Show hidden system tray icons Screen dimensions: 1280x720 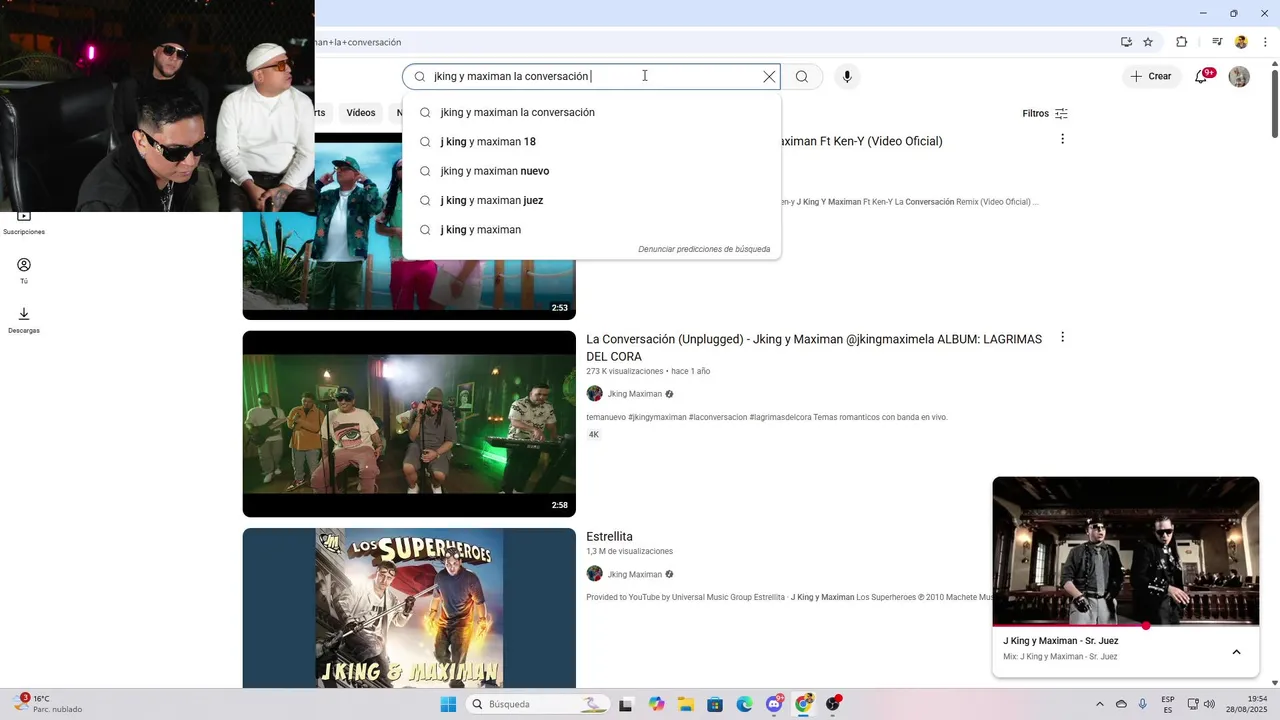(x=1100, y=704)
